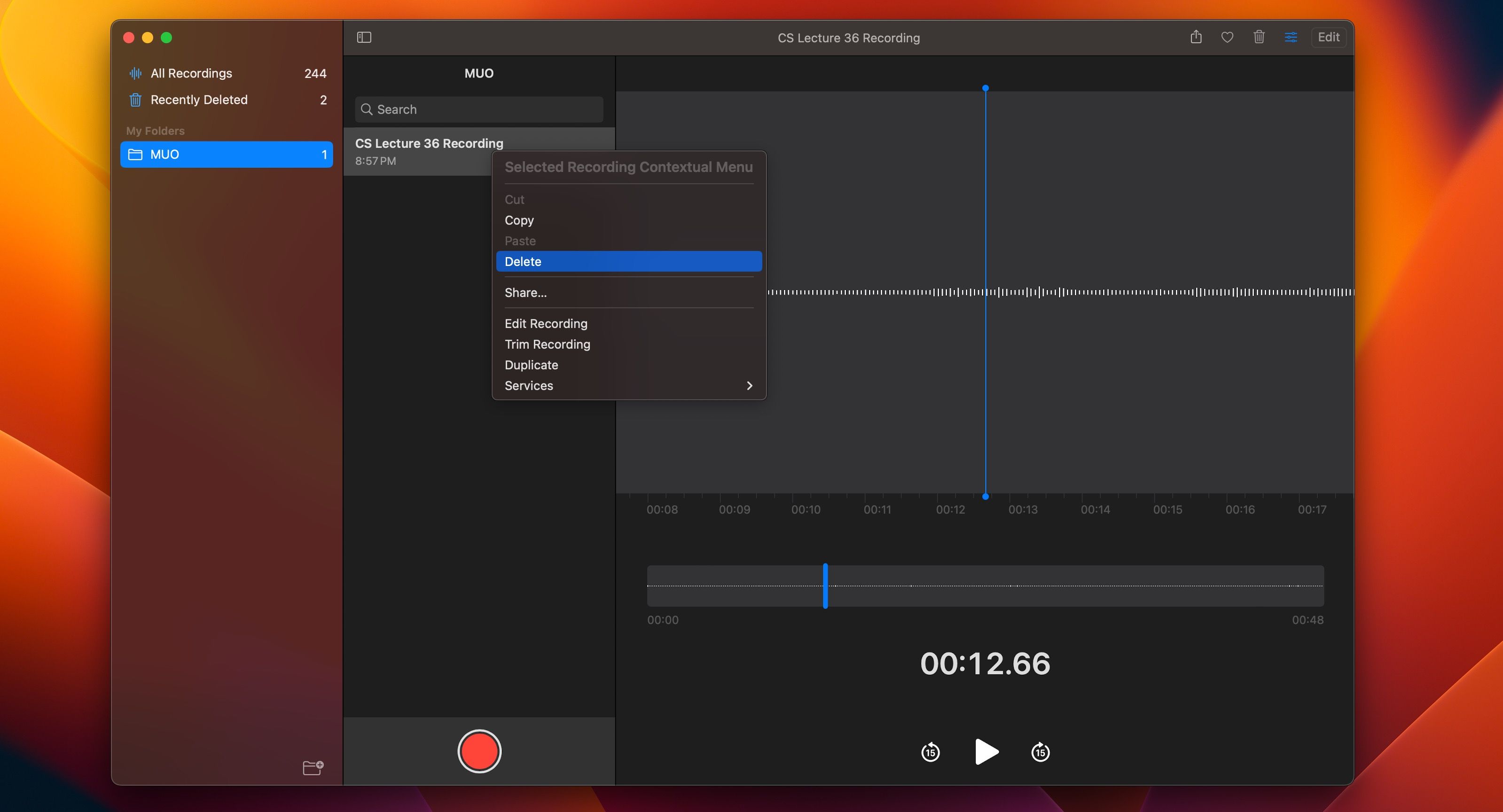Click the Search field
This screenshot has width=1503, height=812.
click(478, 109)
